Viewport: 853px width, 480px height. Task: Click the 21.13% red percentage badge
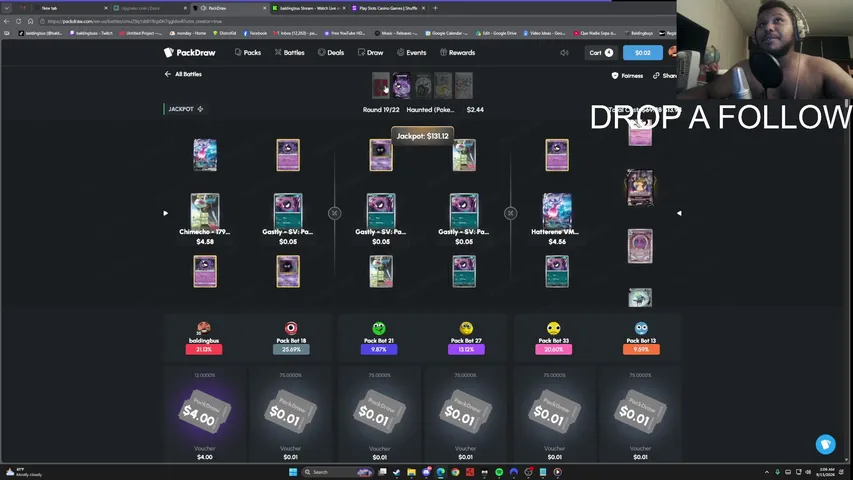[204, 349]
